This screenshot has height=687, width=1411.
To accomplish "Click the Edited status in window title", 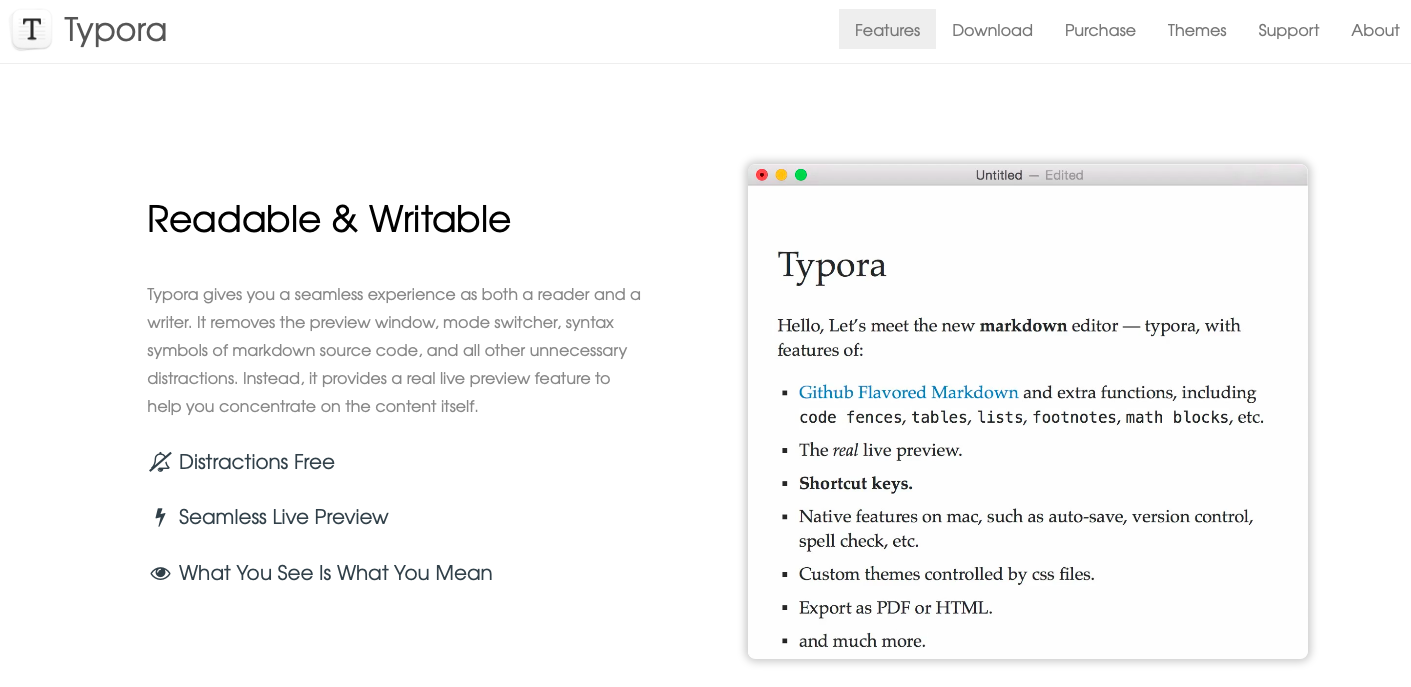I will pos(1064,175).
